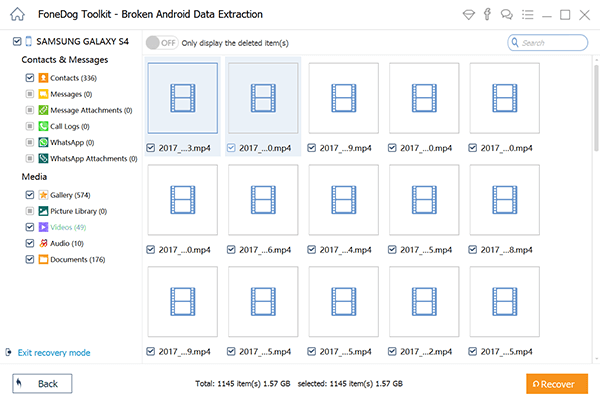Uncheck the Contacts (336) checkbox
Screen dimensions: 600x402
pos(29,78)
